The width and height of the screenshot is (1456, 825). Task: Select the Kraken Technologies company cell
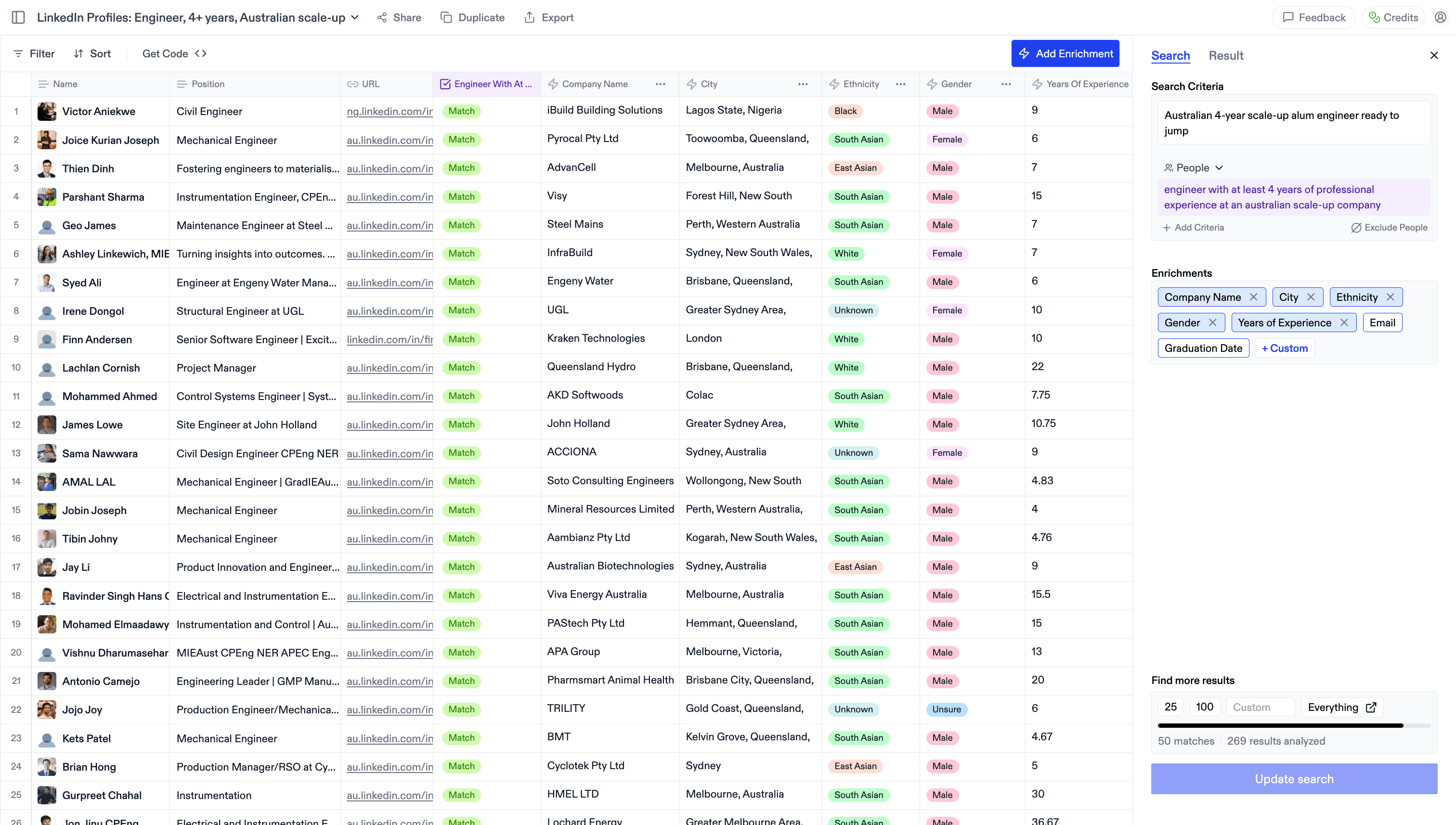click(610, 339)
